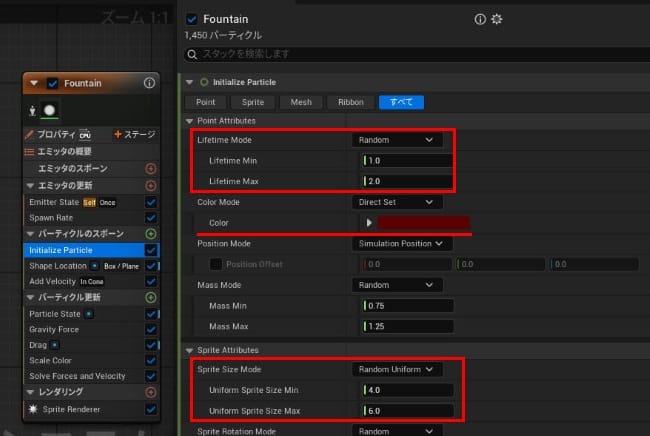Select the Sprite Renderer row

pos(92,409)
